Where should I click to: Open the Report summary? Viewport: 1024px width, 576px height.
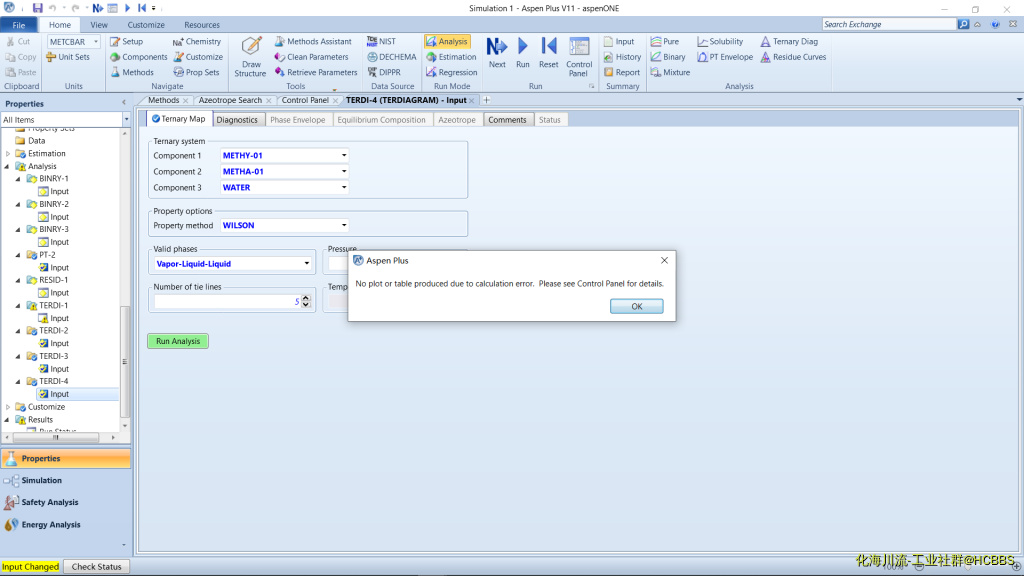pos(622,72)
